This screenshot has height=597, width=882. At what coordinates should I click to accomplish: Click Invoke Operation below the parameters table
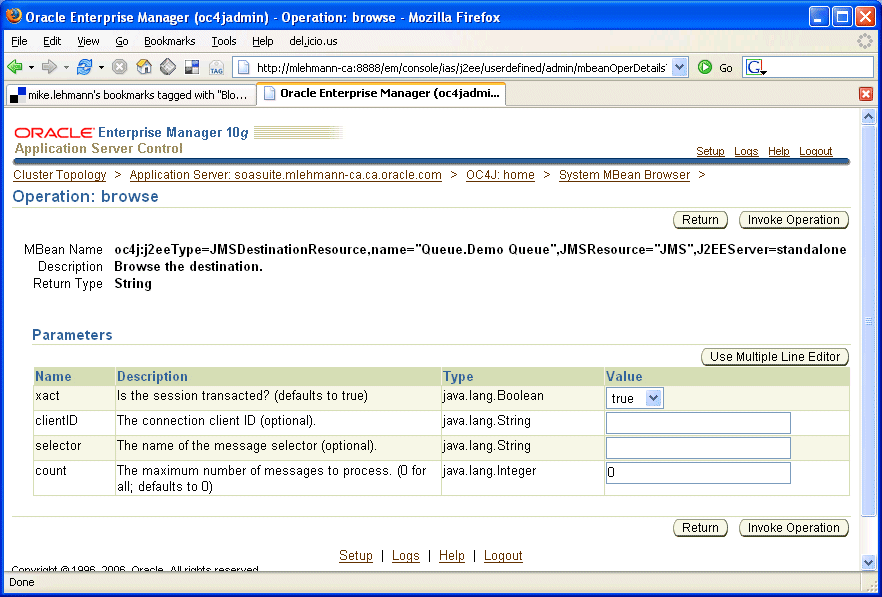(794, 528)
